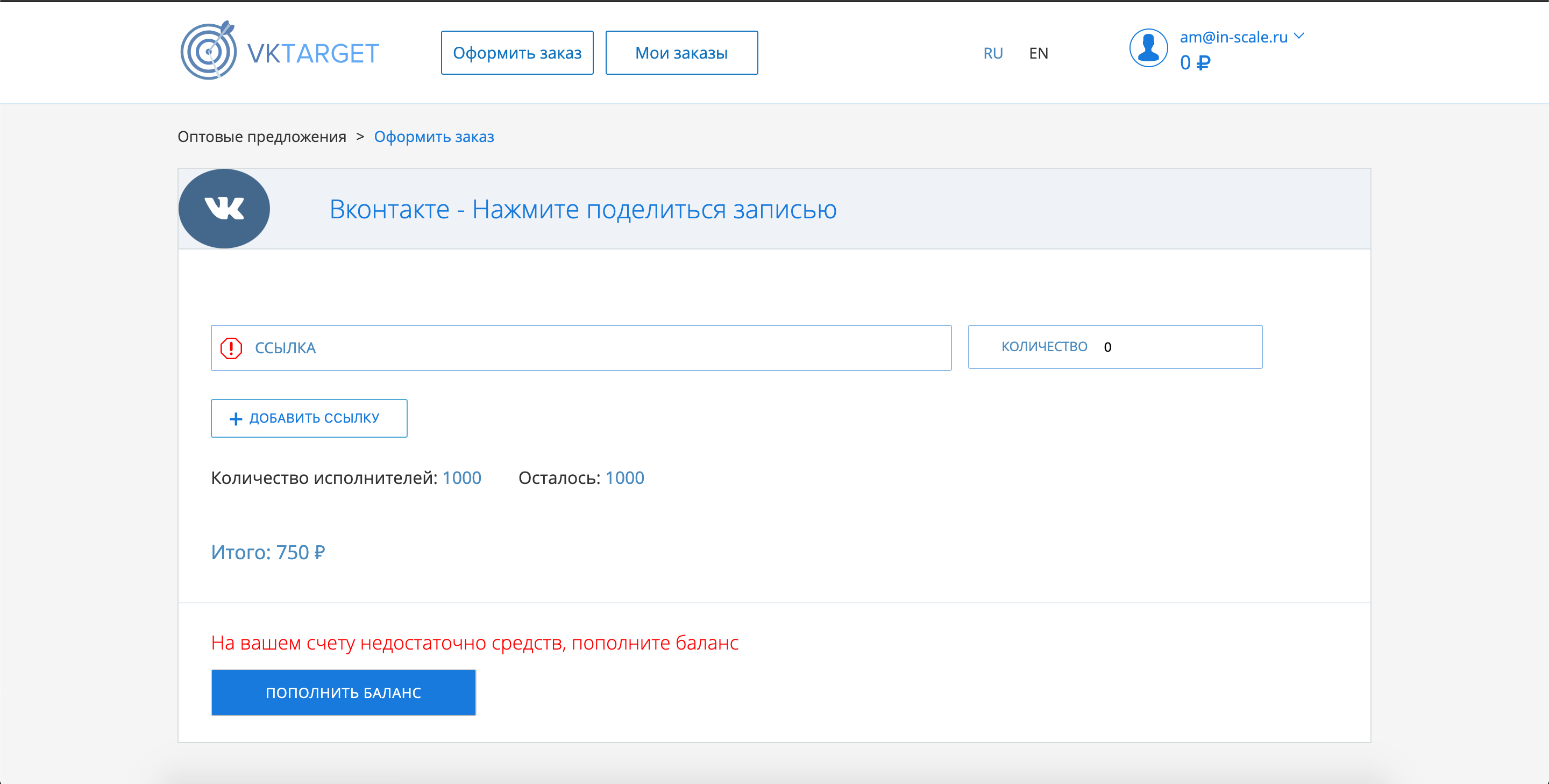Expand the account dropdown arrow by am@in-scale.ru
Screen dimensions: 1549x784
(x=1299, y=36)
